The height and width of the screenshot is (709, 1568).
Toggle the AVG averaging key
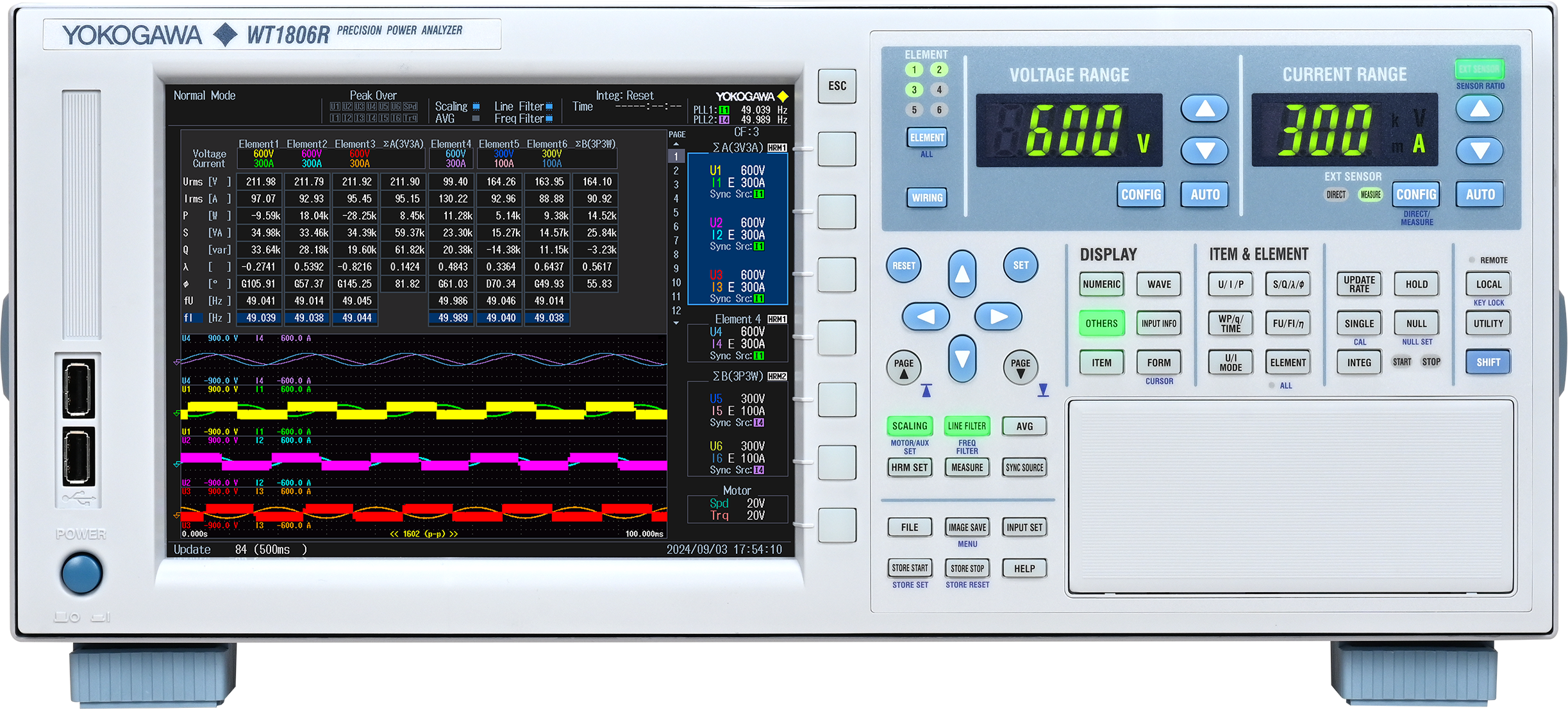coord(1024,426)
